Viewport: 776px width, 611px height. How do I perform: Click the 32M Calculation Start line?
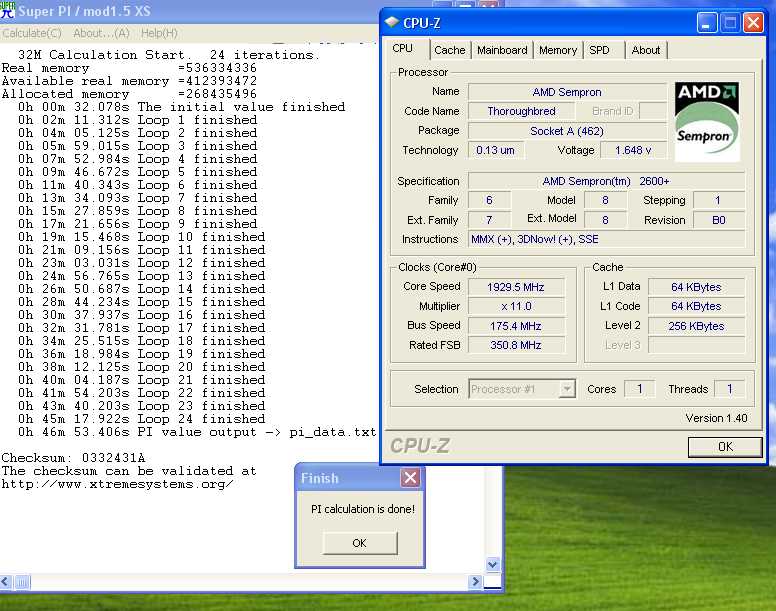(169, 55)
